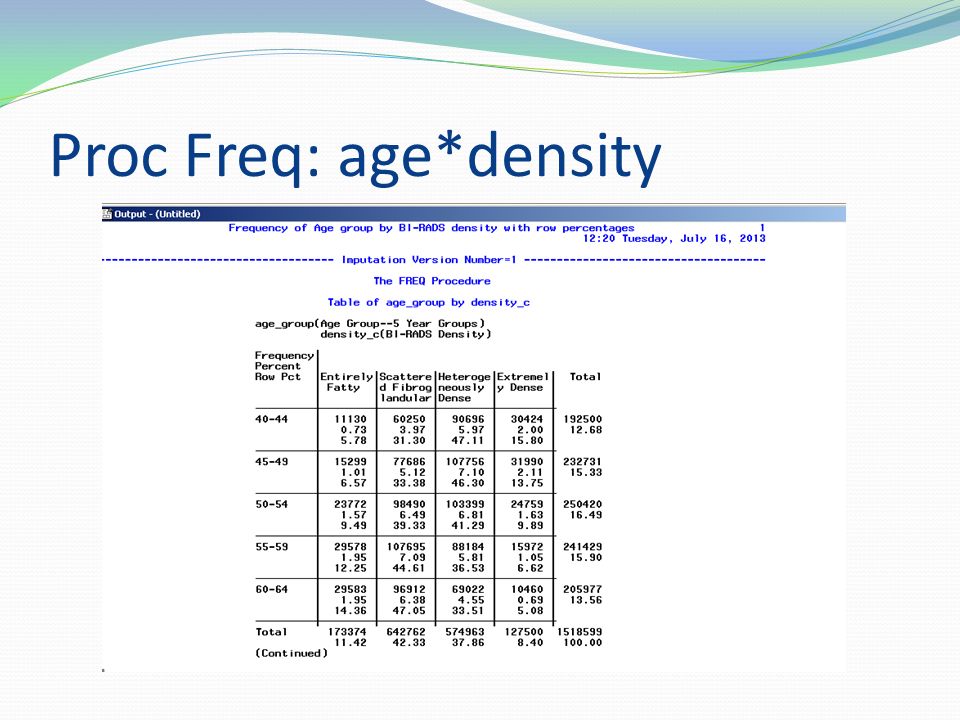Click row total 232731

click(582, 462)
